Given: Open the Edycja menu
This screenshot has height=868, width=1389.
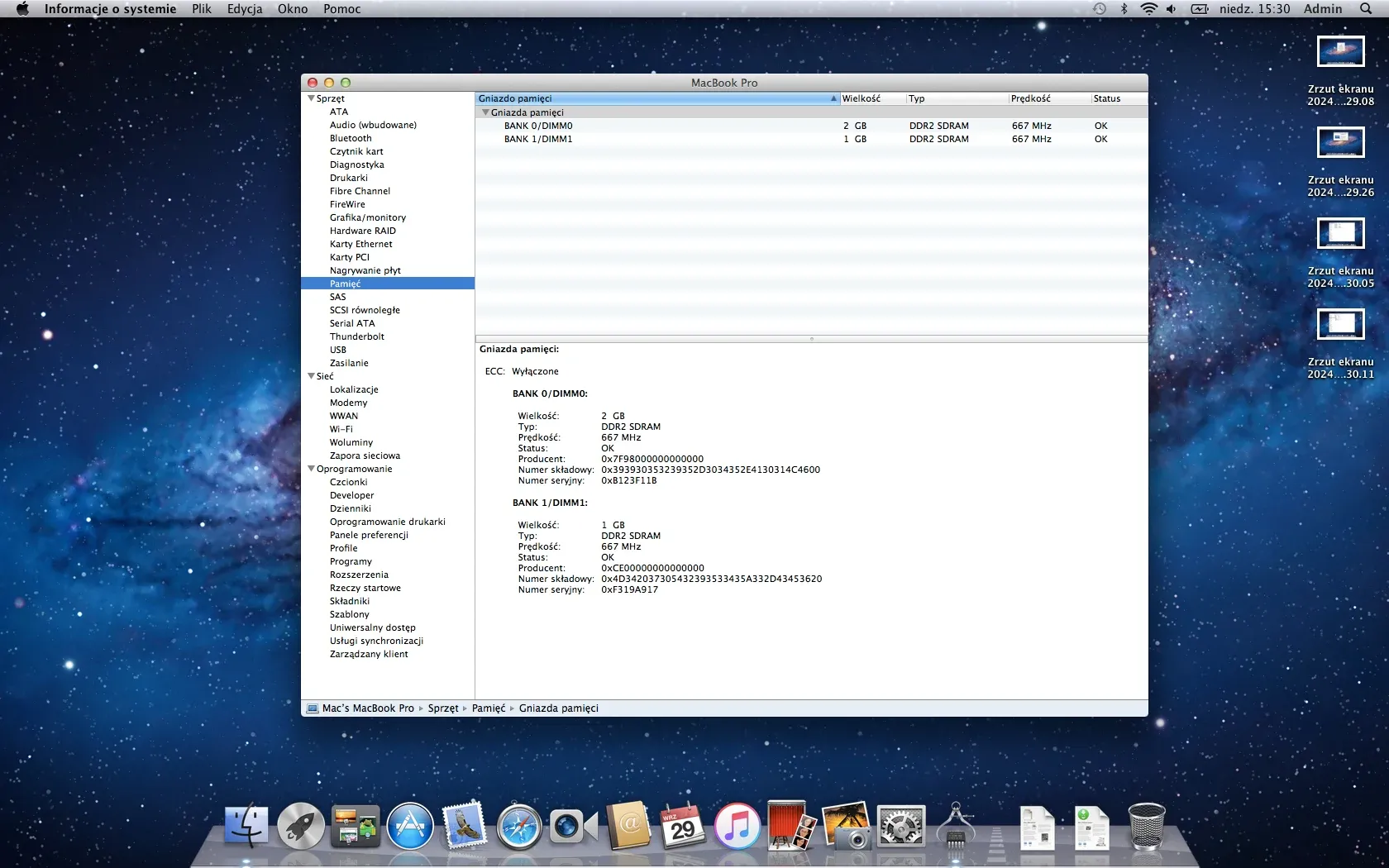Looking at the screenshot, I should pos(245,9).
